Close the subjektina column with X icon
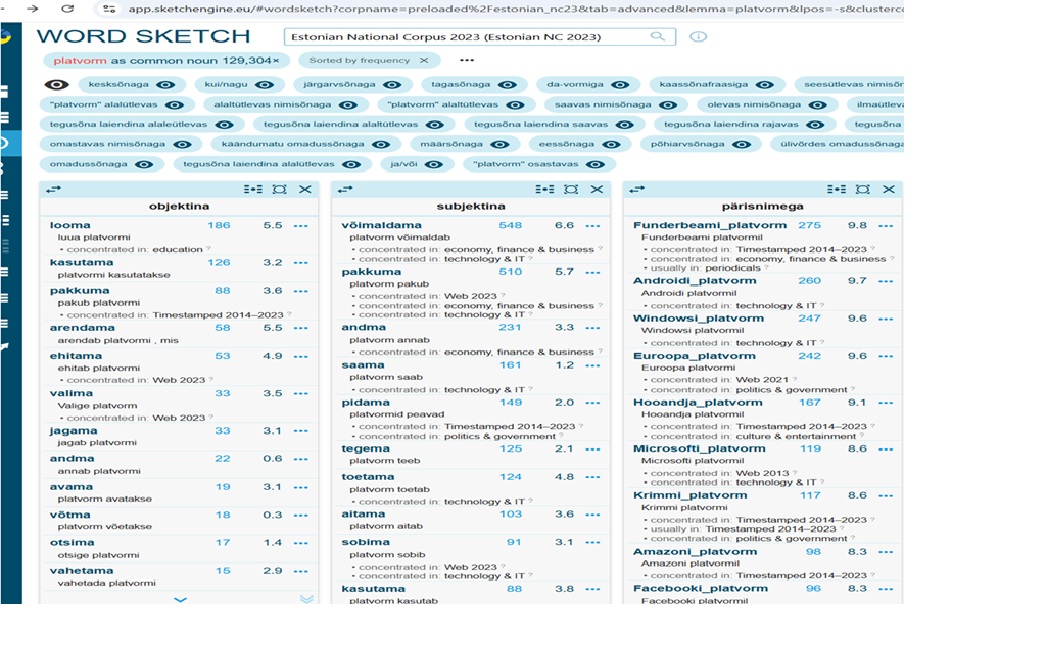1058x646 pixels. (597, 189)
